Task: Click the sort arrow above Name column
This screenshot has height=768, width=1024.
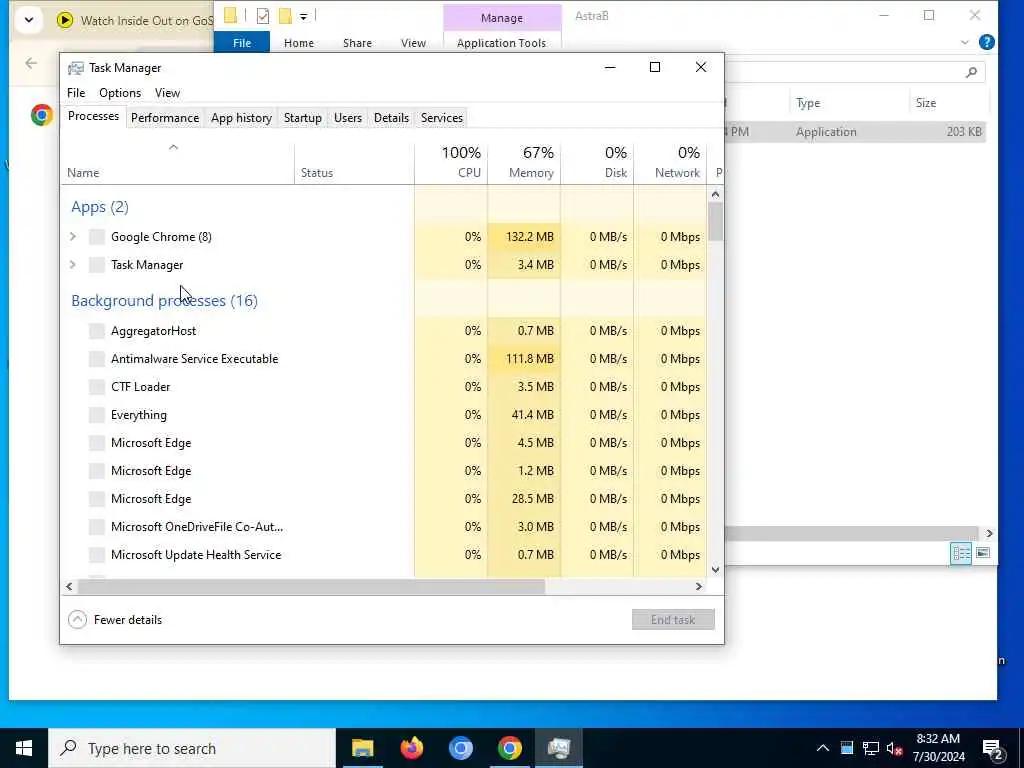Action: [x=174, y=148]
